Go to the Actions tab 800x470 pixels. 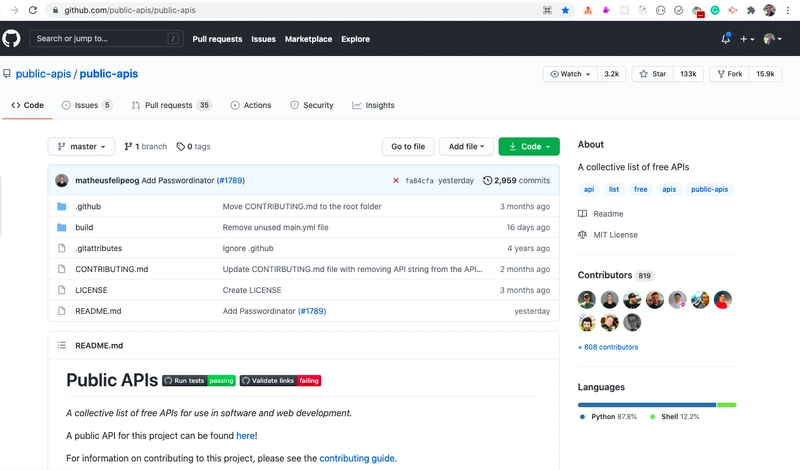coord(251,105)
